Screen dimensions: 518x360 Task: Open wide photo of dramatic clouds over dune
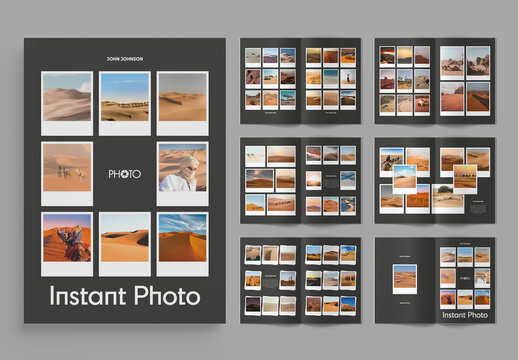[x=260, y=180]
